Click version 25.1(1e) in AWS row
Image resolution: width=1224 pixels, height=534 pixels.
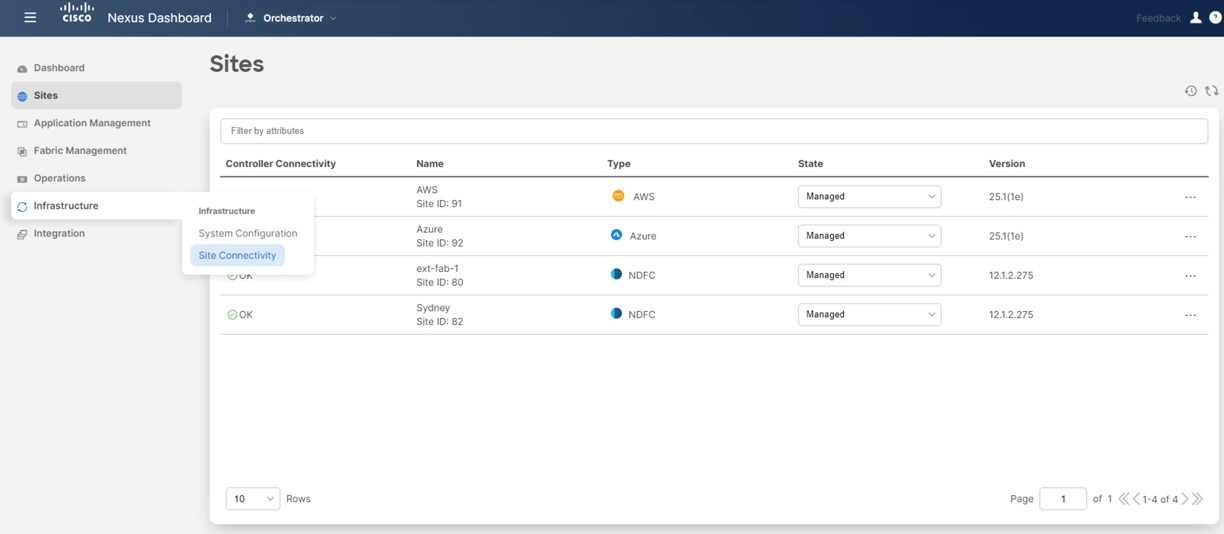(x=1006, y=197)
